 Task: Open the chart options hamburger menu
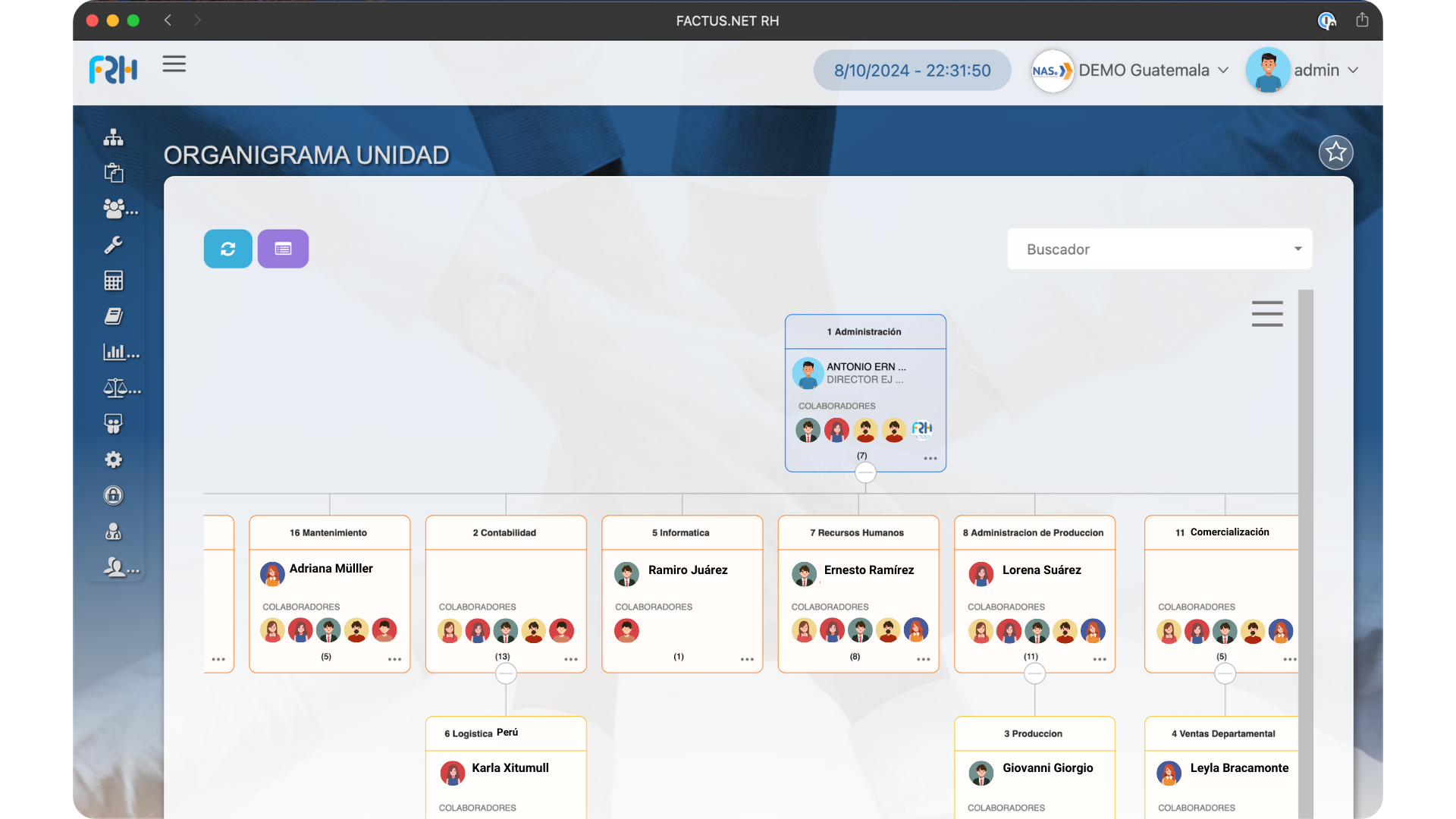tap(1266, 313)
